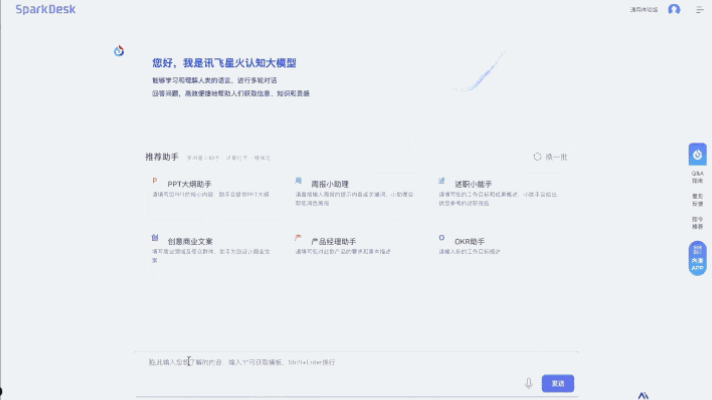712x400 pixels.
Task: Click the link beside the avatar
Action: tap(643, 10)
